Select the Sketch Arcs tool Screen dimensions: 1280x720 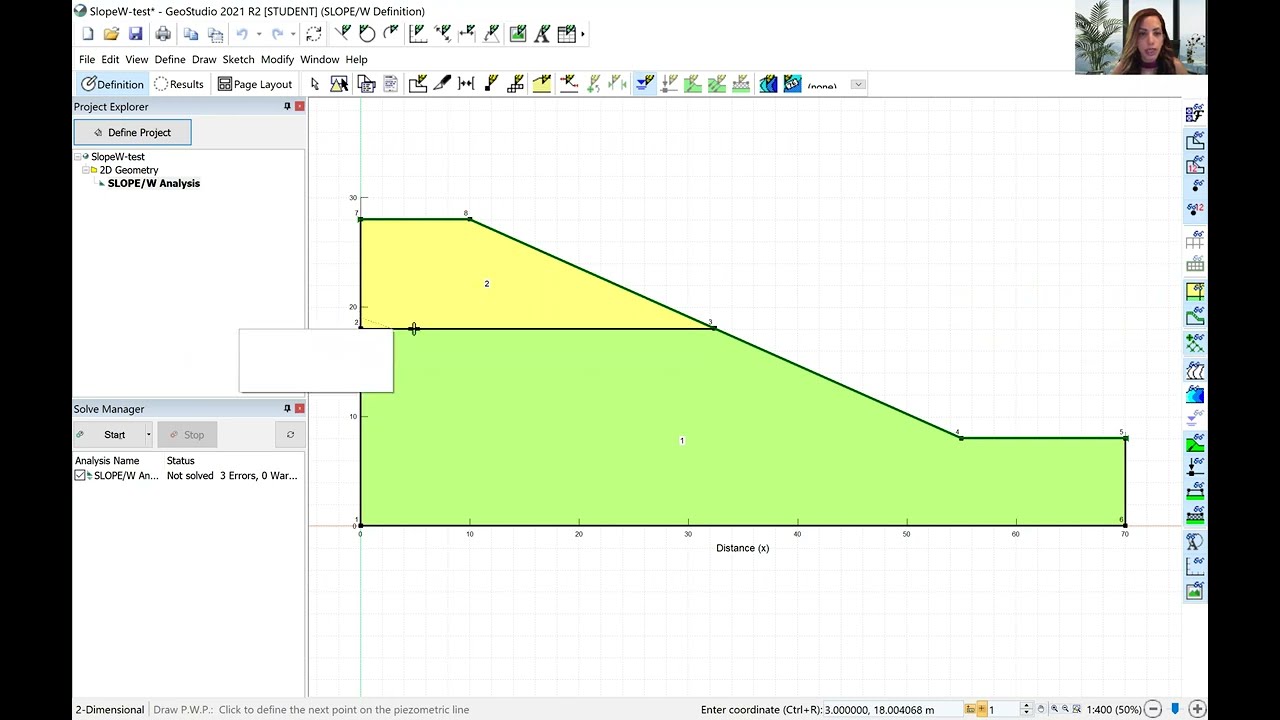point(391,34)
